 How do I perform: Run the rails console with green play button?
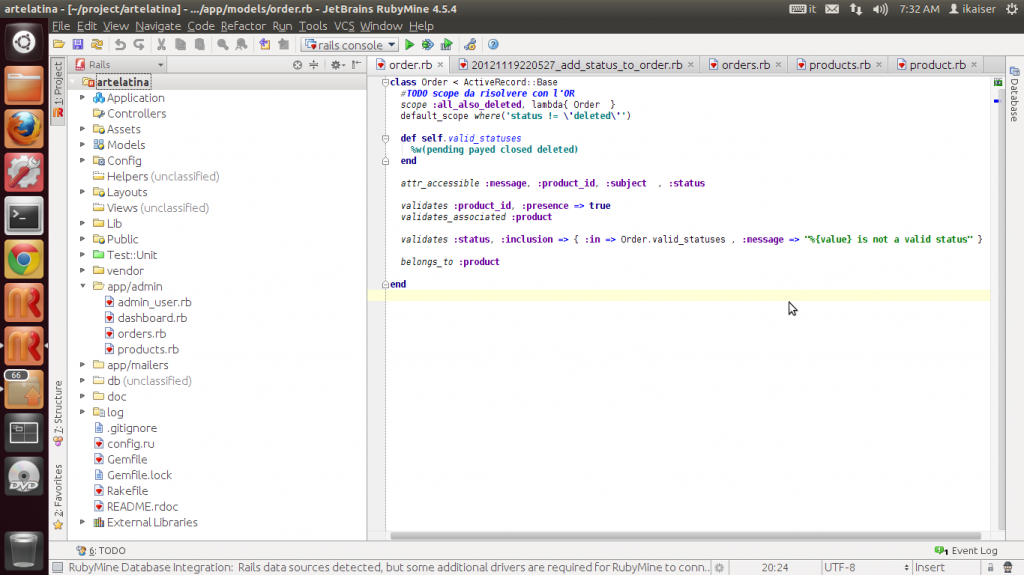410,45
